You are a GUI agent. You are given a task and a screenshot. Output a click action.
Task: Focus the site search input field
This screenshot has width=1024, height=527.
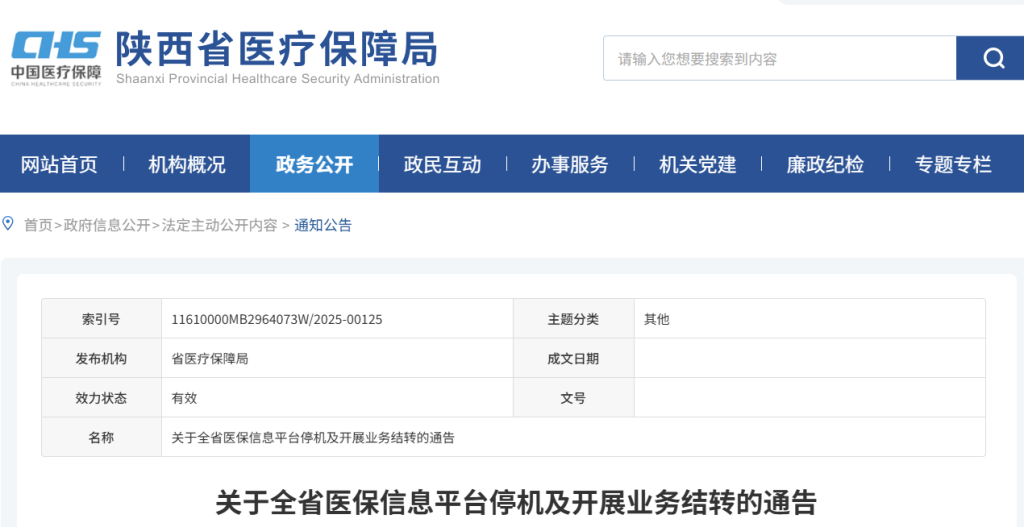(779, 58)
